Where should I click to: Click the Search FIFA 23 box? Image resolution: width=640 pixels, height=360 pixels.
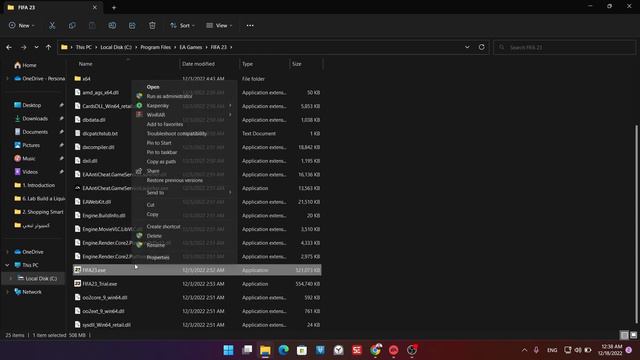[x=564, y=47]
